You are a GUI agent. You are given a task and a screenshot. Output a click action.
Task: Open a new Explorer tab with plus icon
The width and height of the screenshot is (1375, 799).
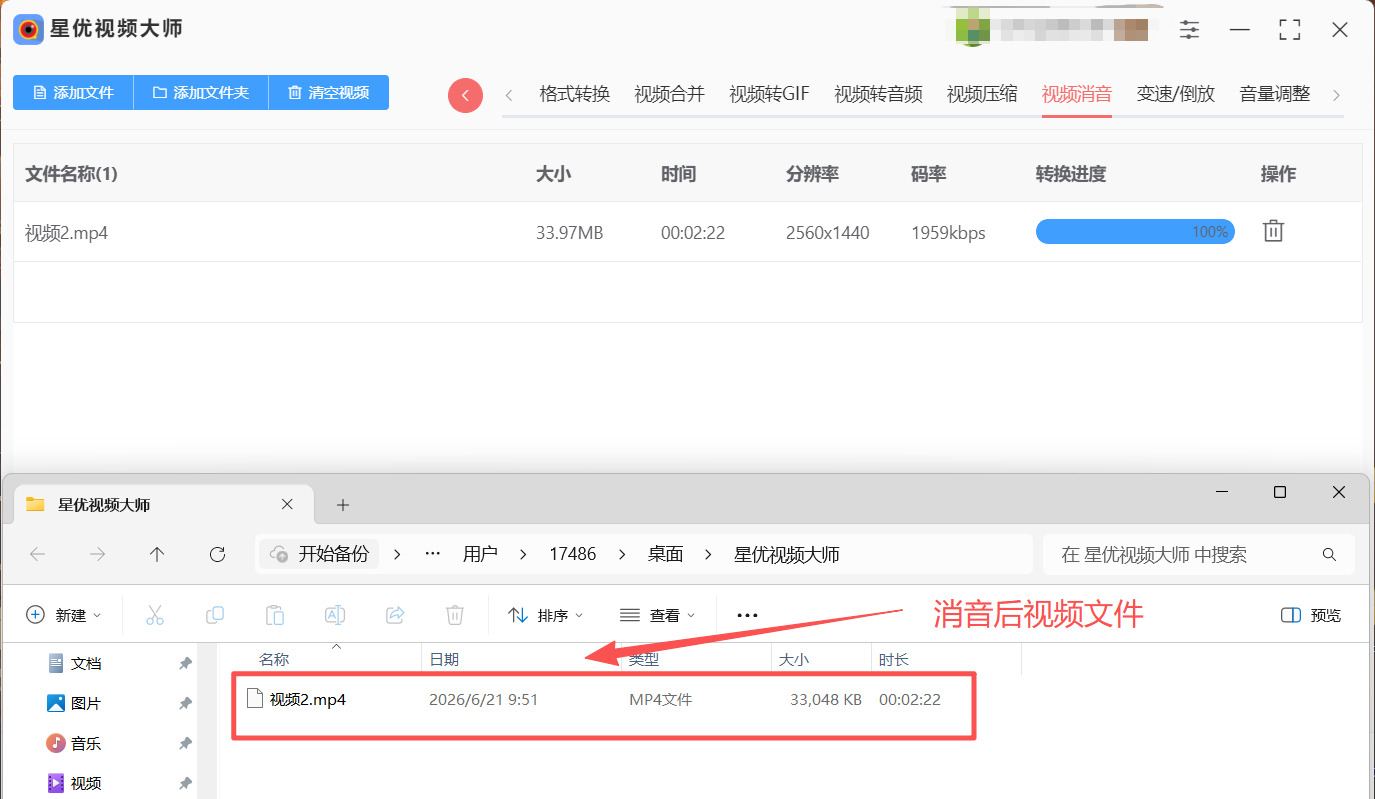[343, 505]
